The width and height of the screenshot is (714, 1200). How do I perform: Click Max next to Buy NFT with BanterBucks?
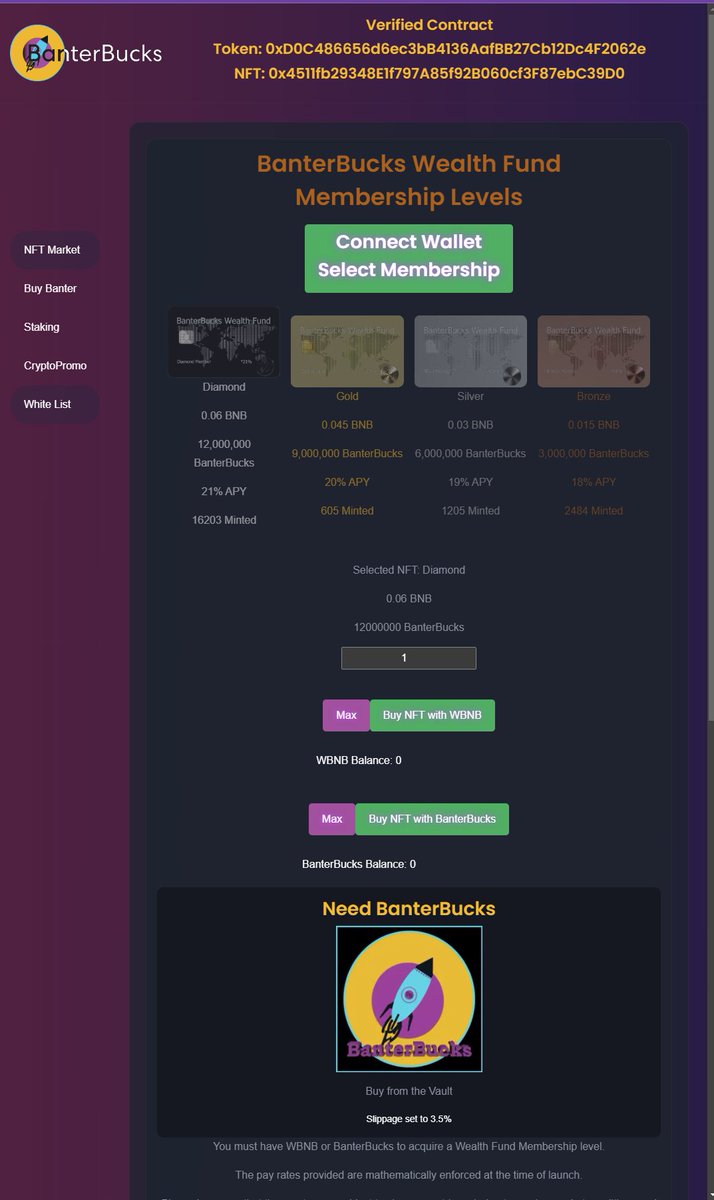(x=332, y=819)
